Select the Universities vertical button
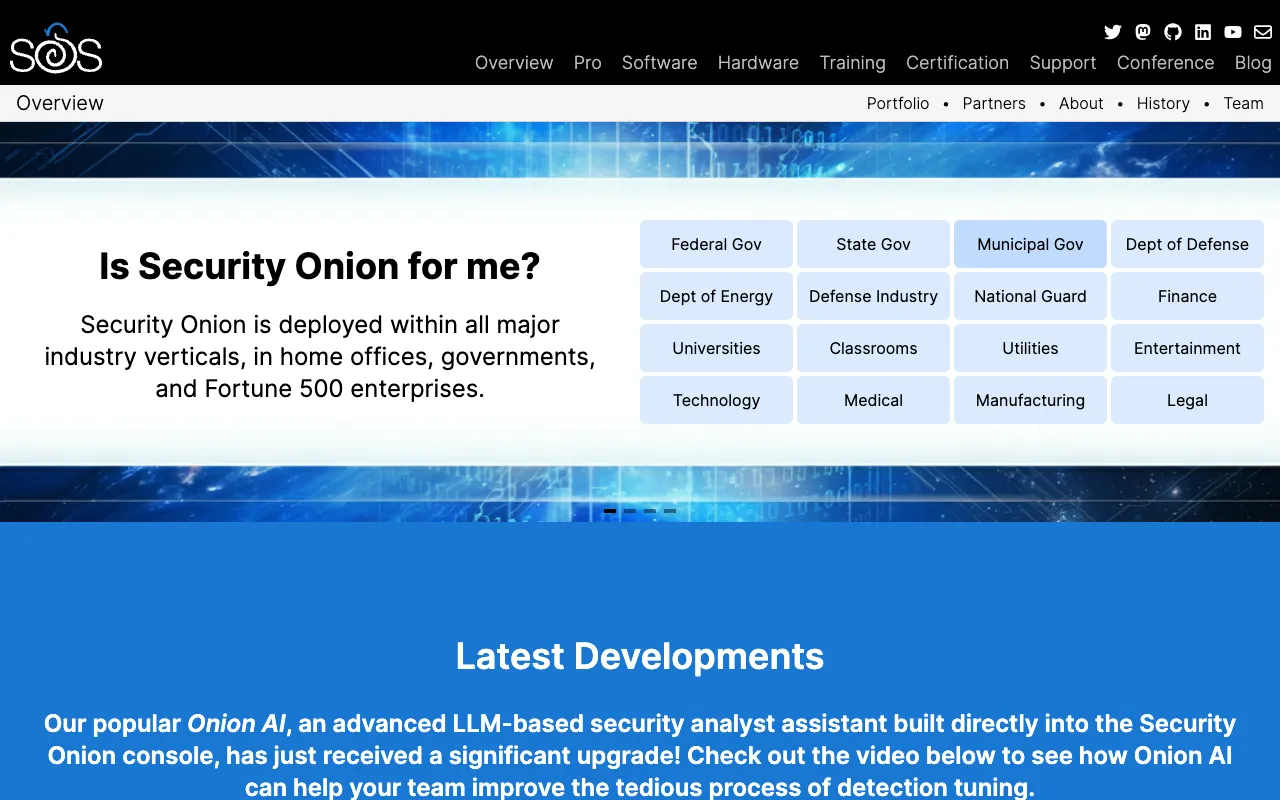 (716, 348)
